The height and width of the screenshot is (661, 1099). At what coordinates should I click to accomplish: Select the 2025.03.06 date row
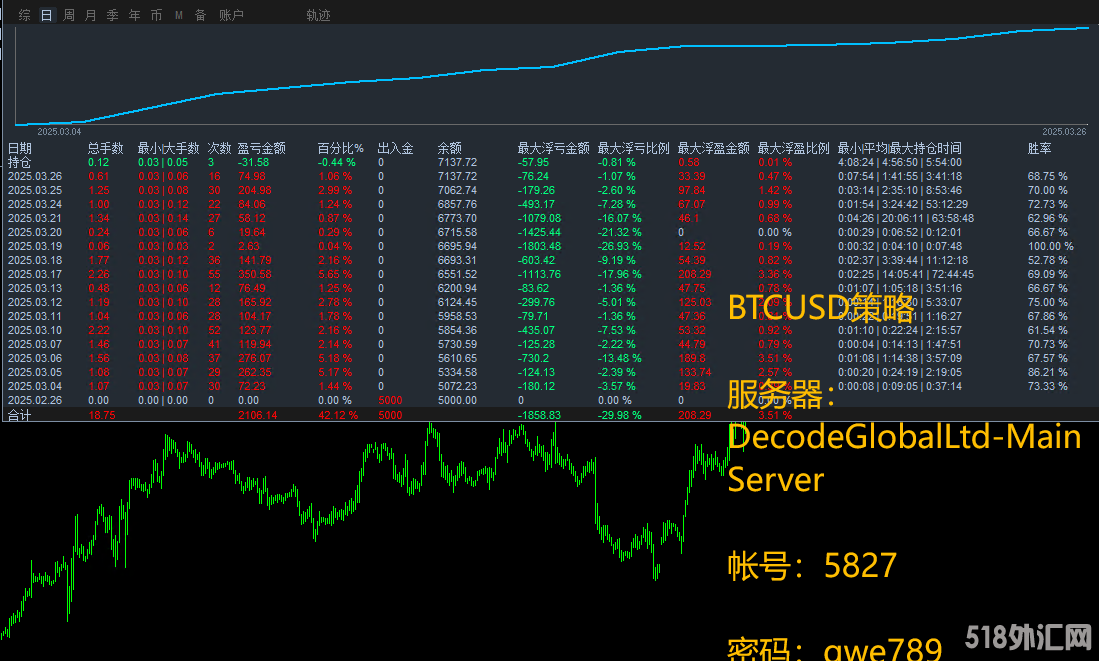35,358
